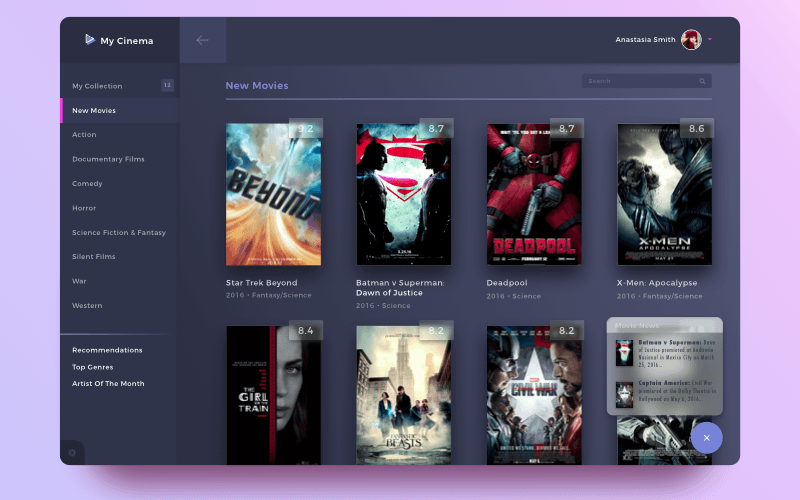
Task: Click the Batman v Superman: Dawn of Justice title
Action: coord(400,288)
